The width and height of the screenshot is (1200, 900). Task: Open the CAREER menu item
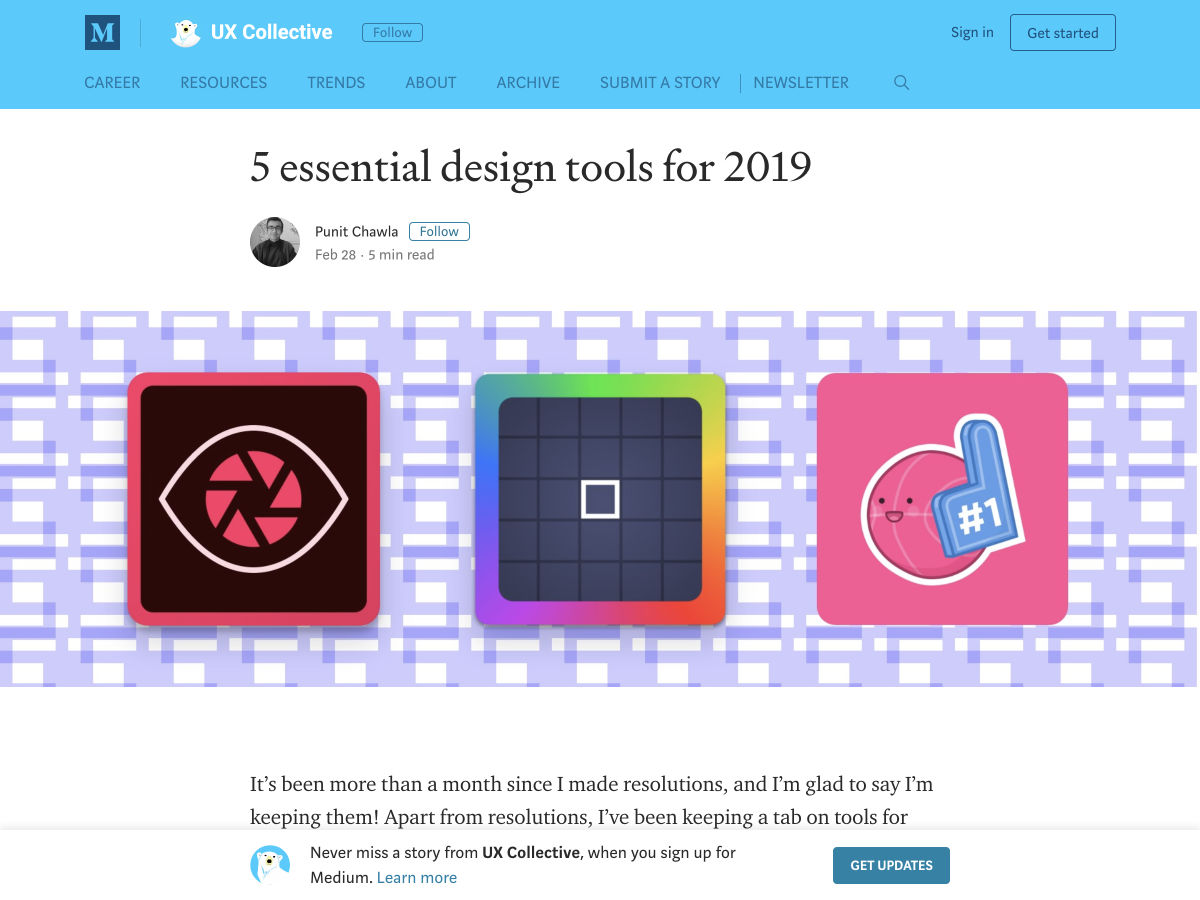pyautogui.click(x=112, y=83)
